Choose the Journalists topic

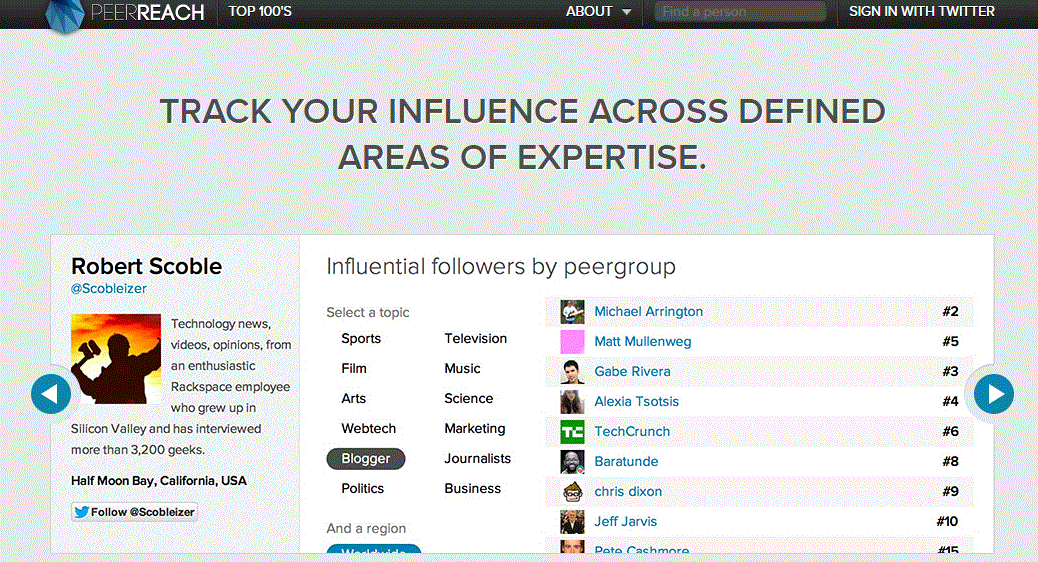(x=477, y=459)
